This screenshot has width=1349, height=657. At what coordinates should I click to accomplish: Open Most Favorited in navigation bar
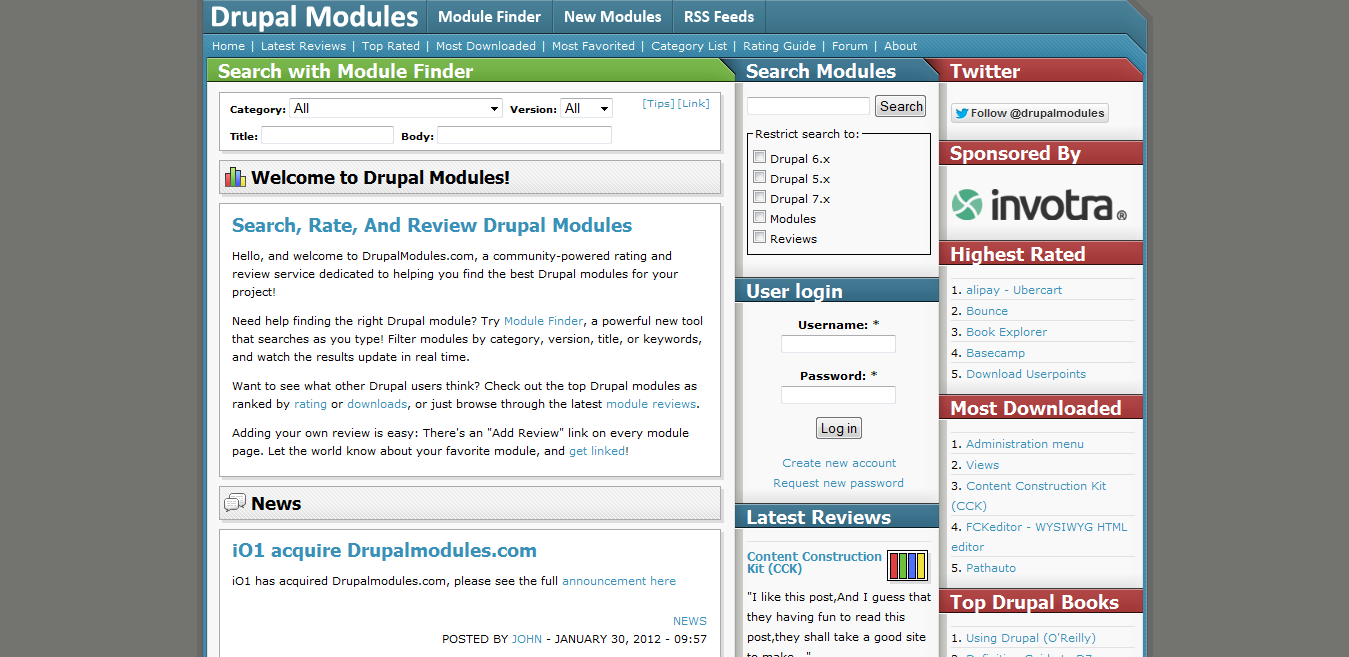[x=593, y=46]
